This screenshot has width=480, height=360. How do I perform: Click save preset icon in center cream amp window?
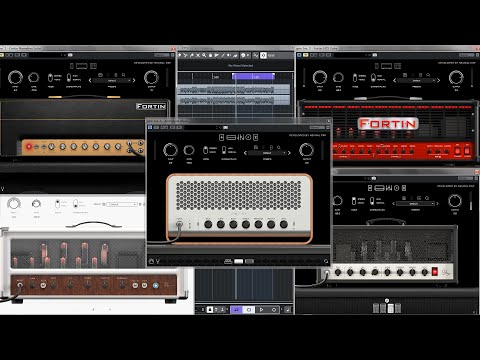pos(256,147)
